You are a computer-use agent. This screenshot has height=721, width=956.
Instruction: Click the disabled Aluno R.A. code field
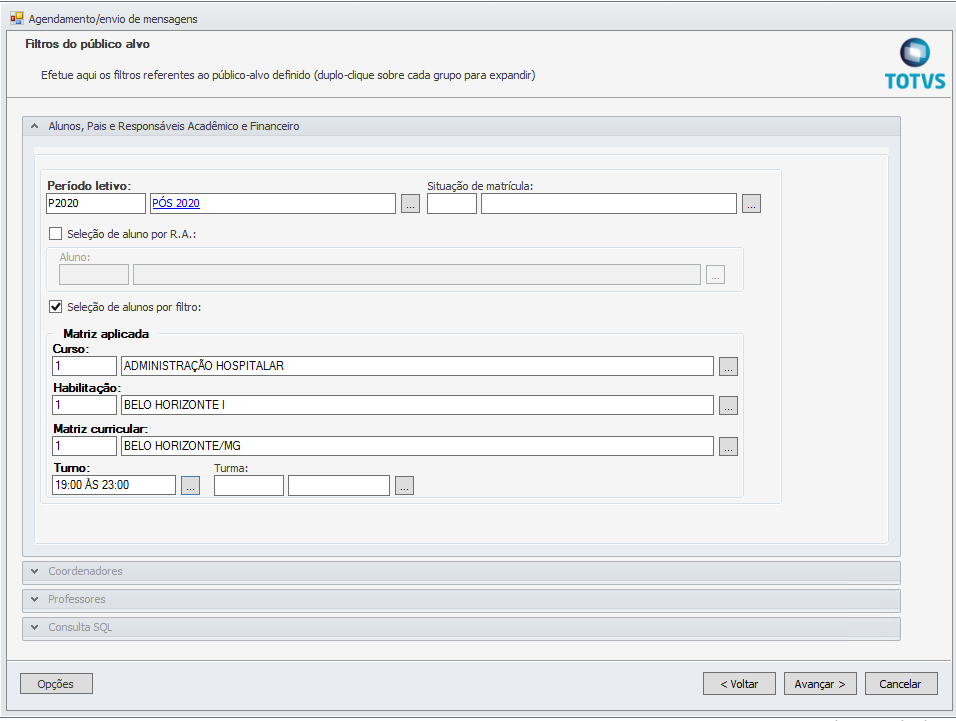click(94, 274)
